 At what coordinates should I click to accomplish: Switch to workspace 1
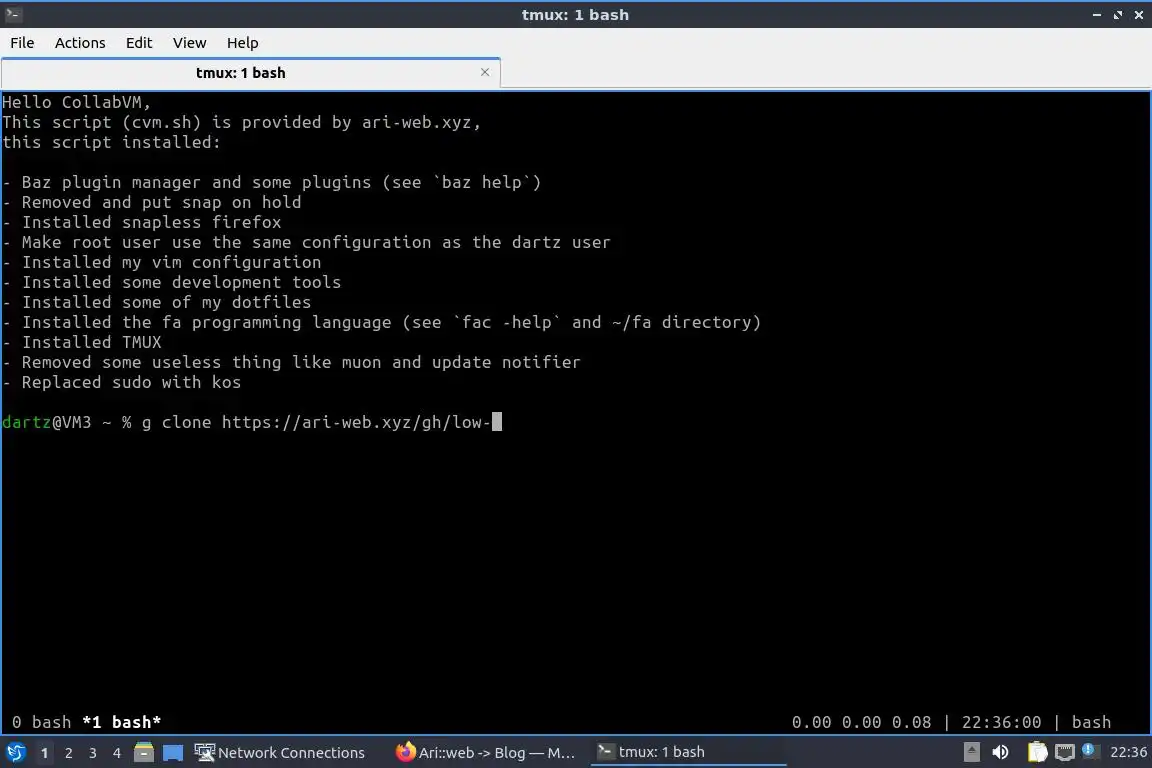click(44, 753)
